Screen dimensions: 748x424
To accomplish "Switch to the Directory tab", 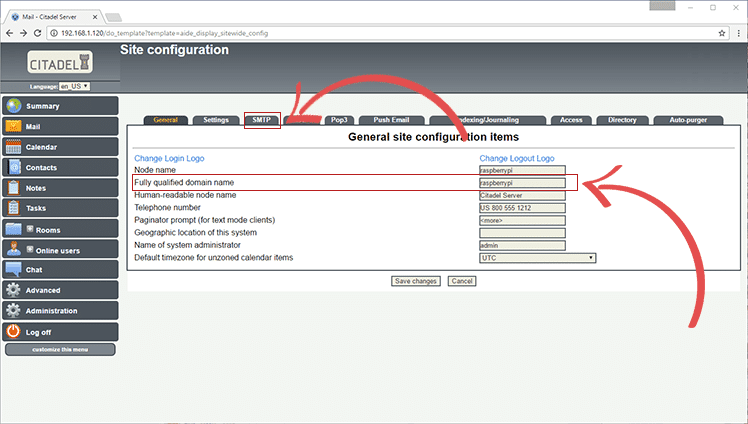I will [x=621, y=120].
